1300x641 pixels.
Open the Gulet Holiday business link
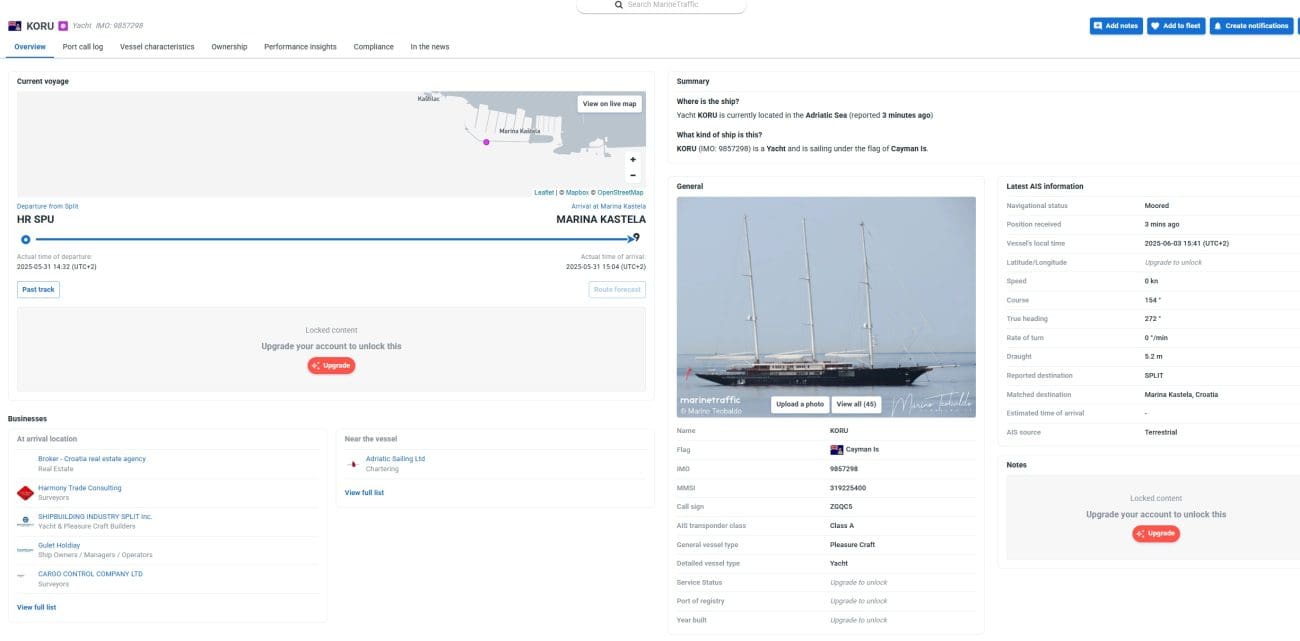(59, 545)
